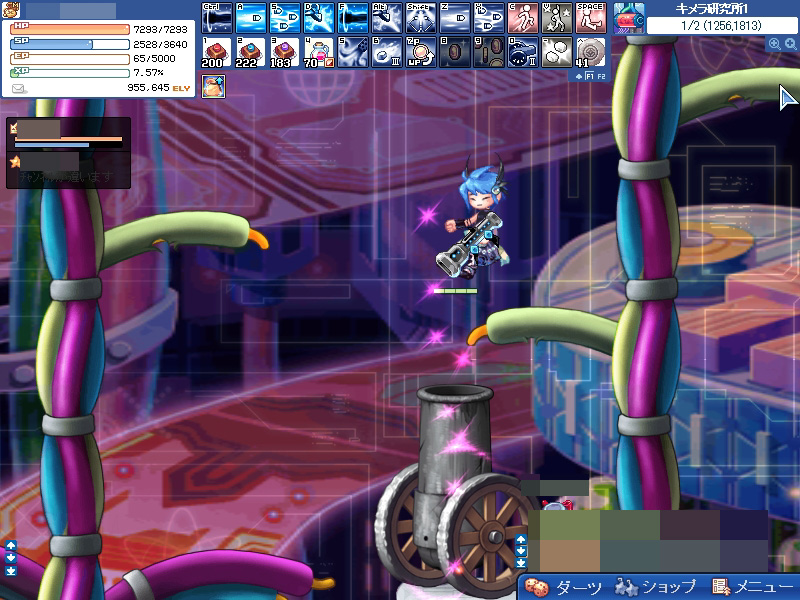Use the red potion in slot 1
Viewport: 800px width, 600px height.
[x=217, y=52]
